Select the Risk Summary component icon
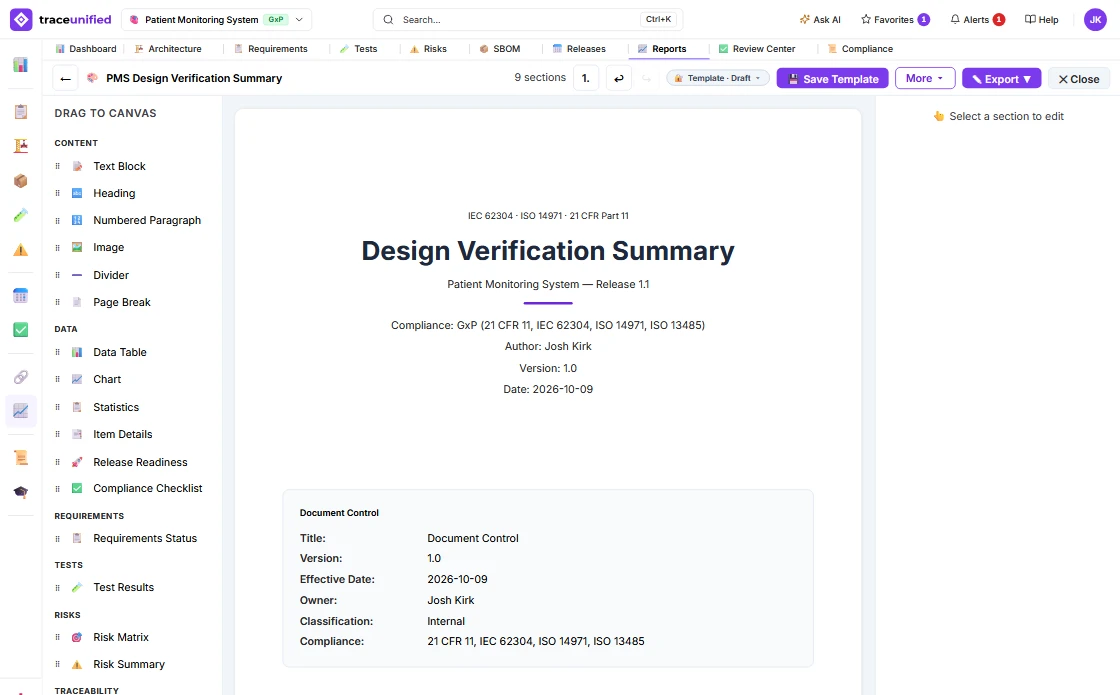This screenshot has height=695, width=1120. (x=77, y=664)
